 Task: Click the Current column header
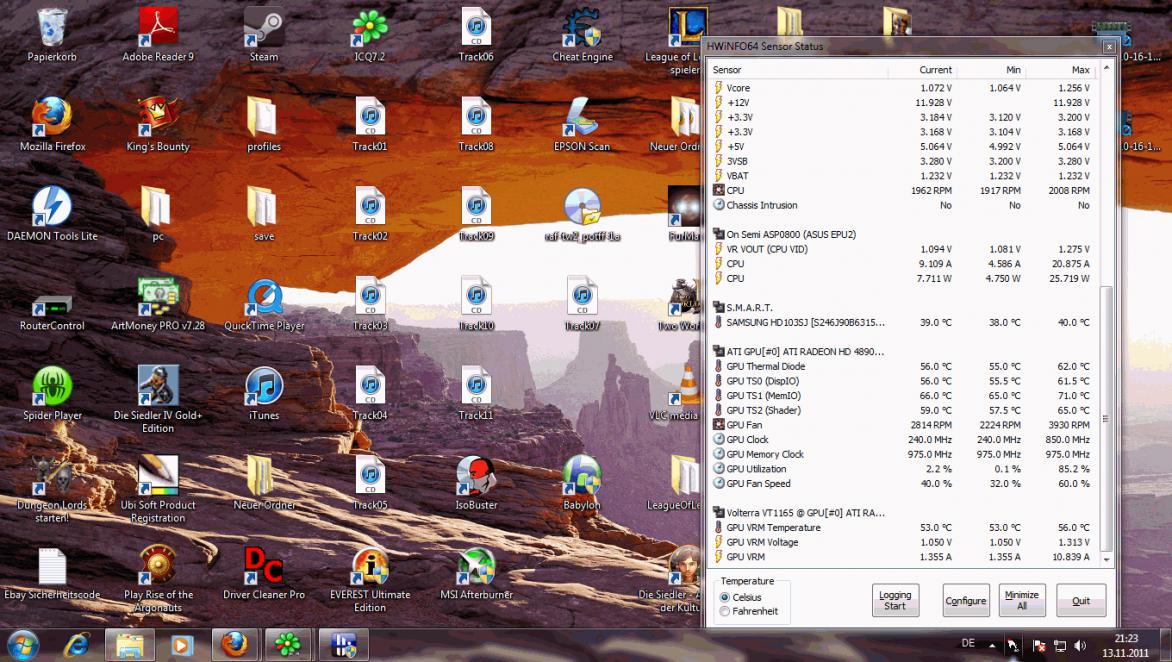tap(922, 69)
